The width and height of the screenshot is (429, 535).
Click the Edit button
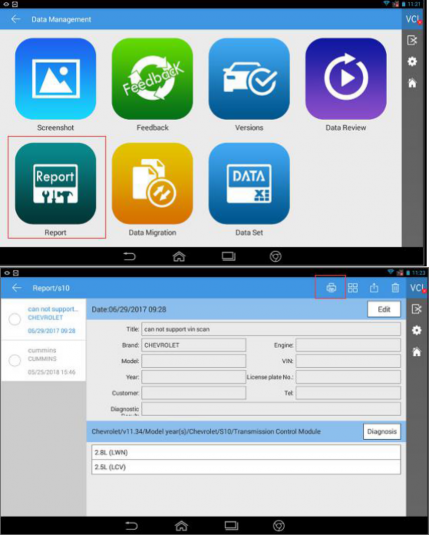pos(384,309)
